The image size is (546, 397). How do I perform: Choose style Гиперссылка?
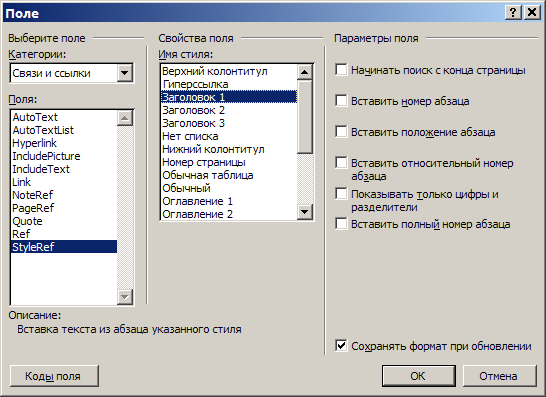point(229,84)
